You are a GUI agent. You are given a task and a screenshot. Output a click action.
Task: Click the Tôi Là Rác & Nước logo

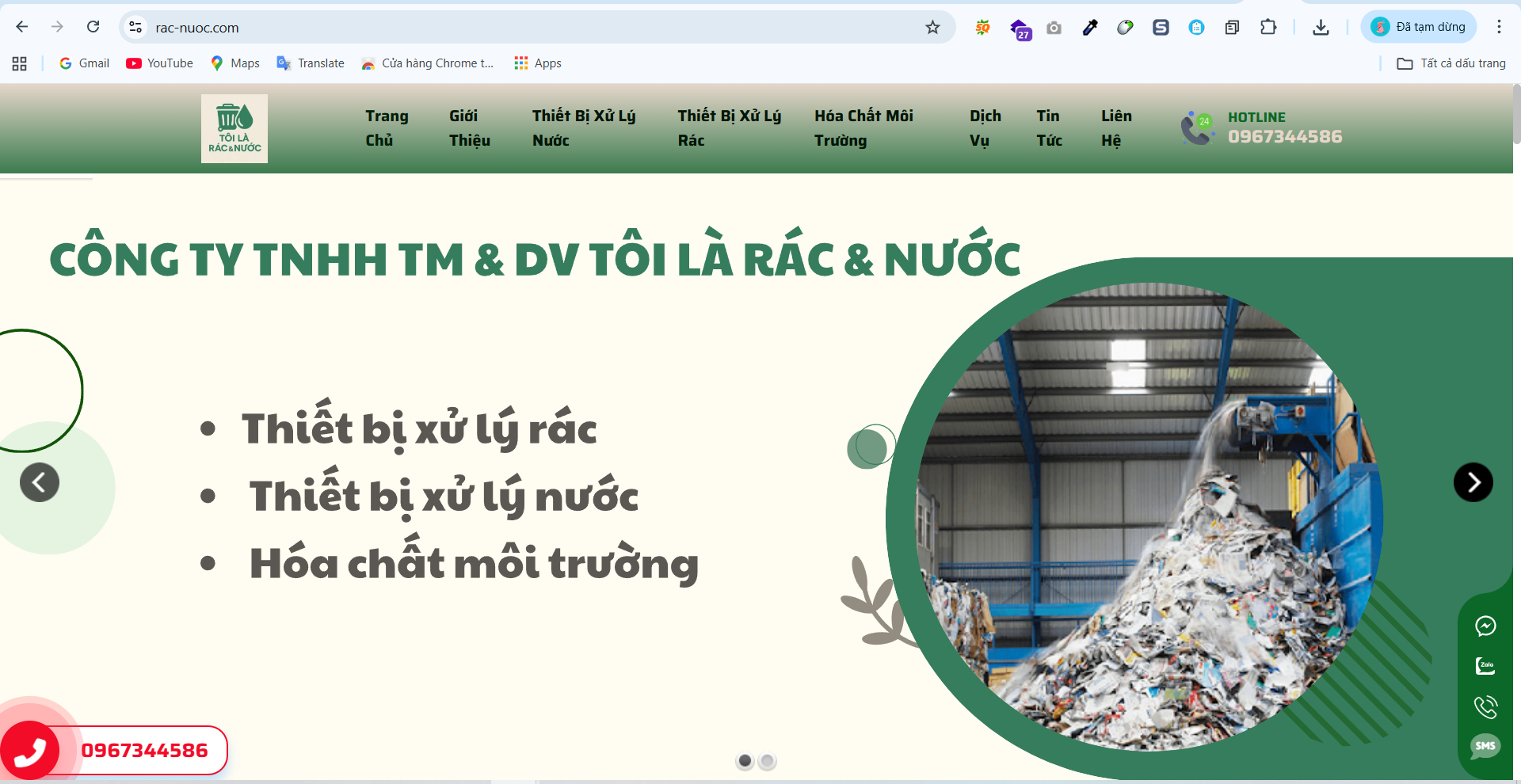click(x=234, y=128)
